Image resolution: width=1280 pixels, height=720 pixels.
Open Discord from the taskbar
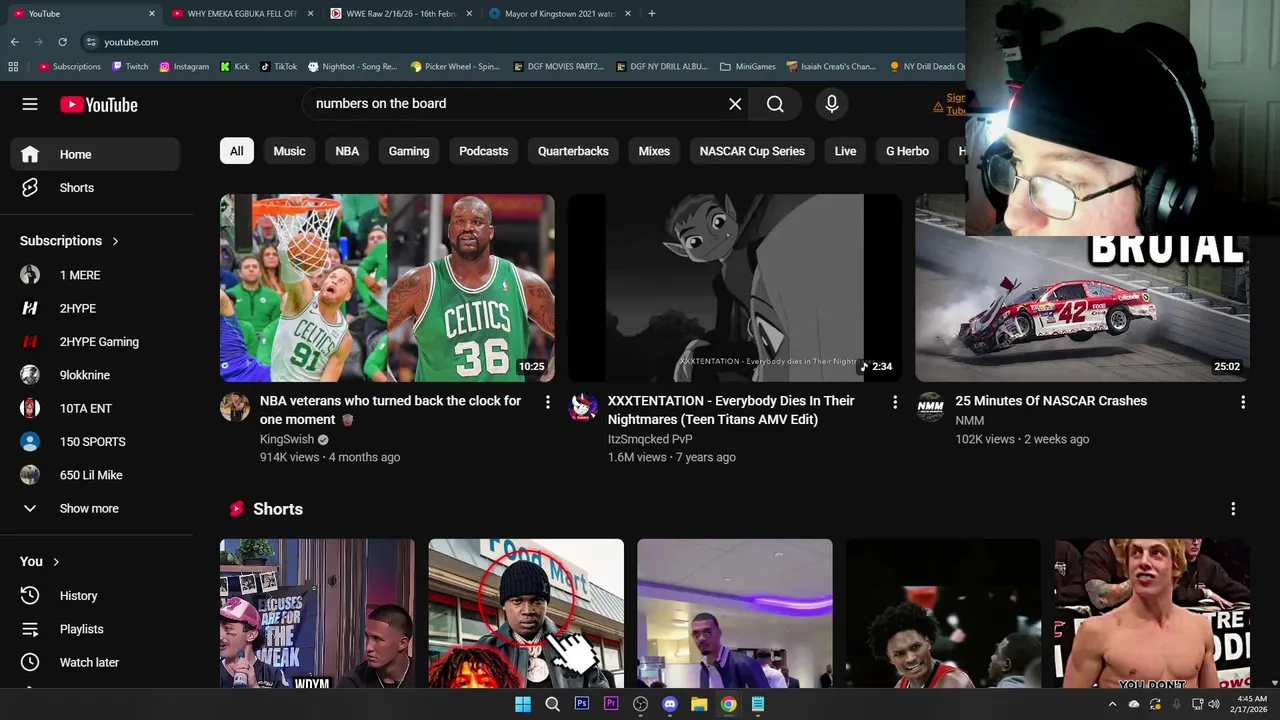point(670,704)
